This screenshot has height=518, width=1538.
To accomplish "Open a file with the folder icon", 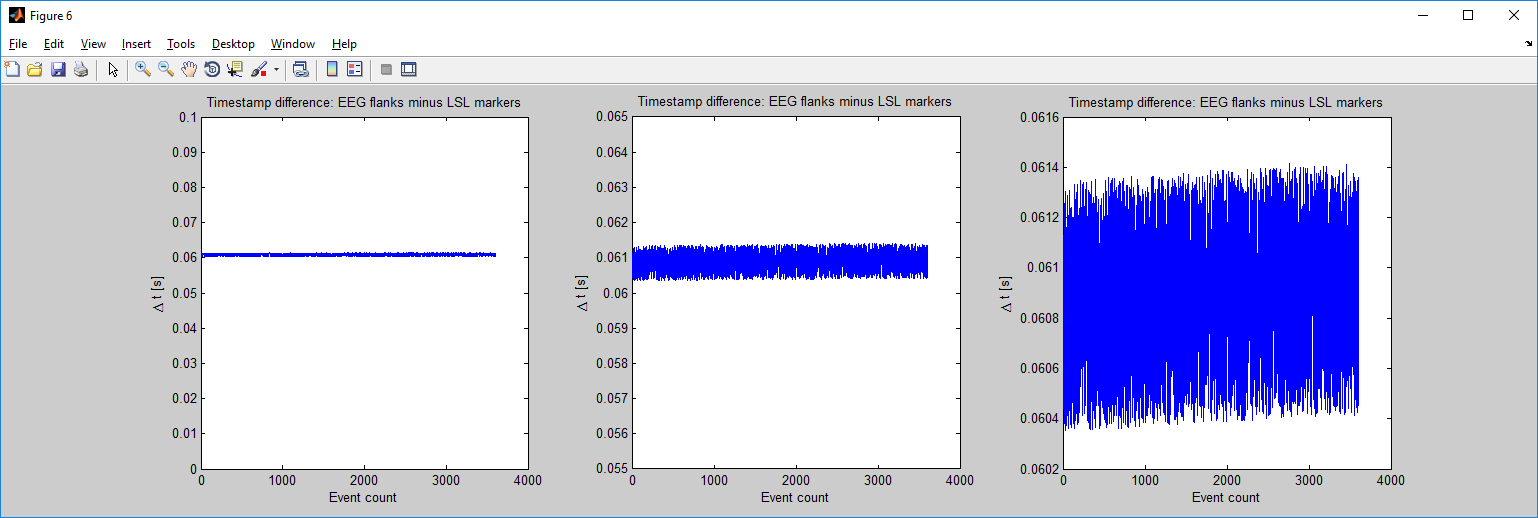I will point(35,69).
